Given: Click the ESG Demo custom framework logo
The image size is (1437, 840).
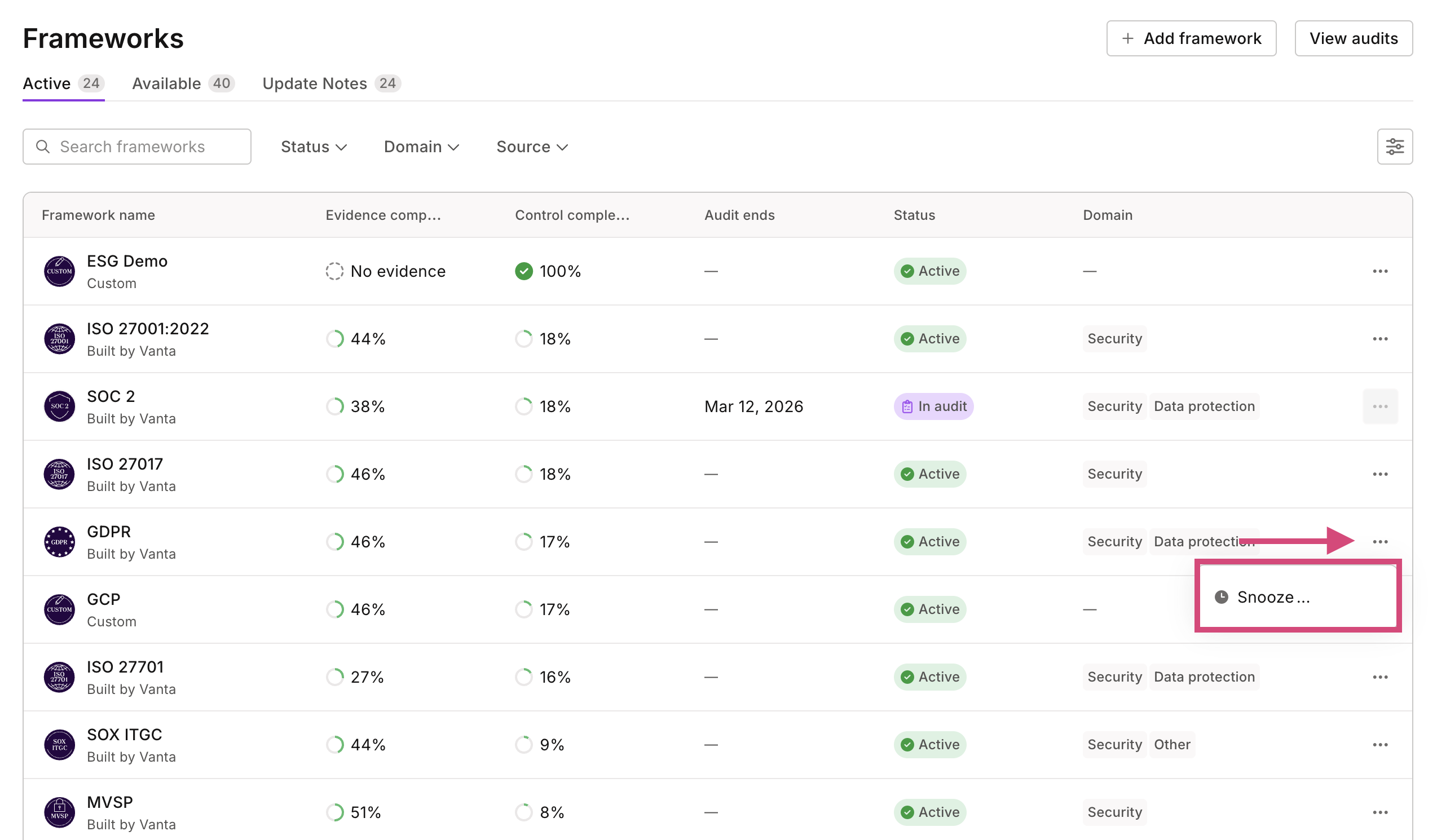Looking at the screenshot, I should 59,271.
